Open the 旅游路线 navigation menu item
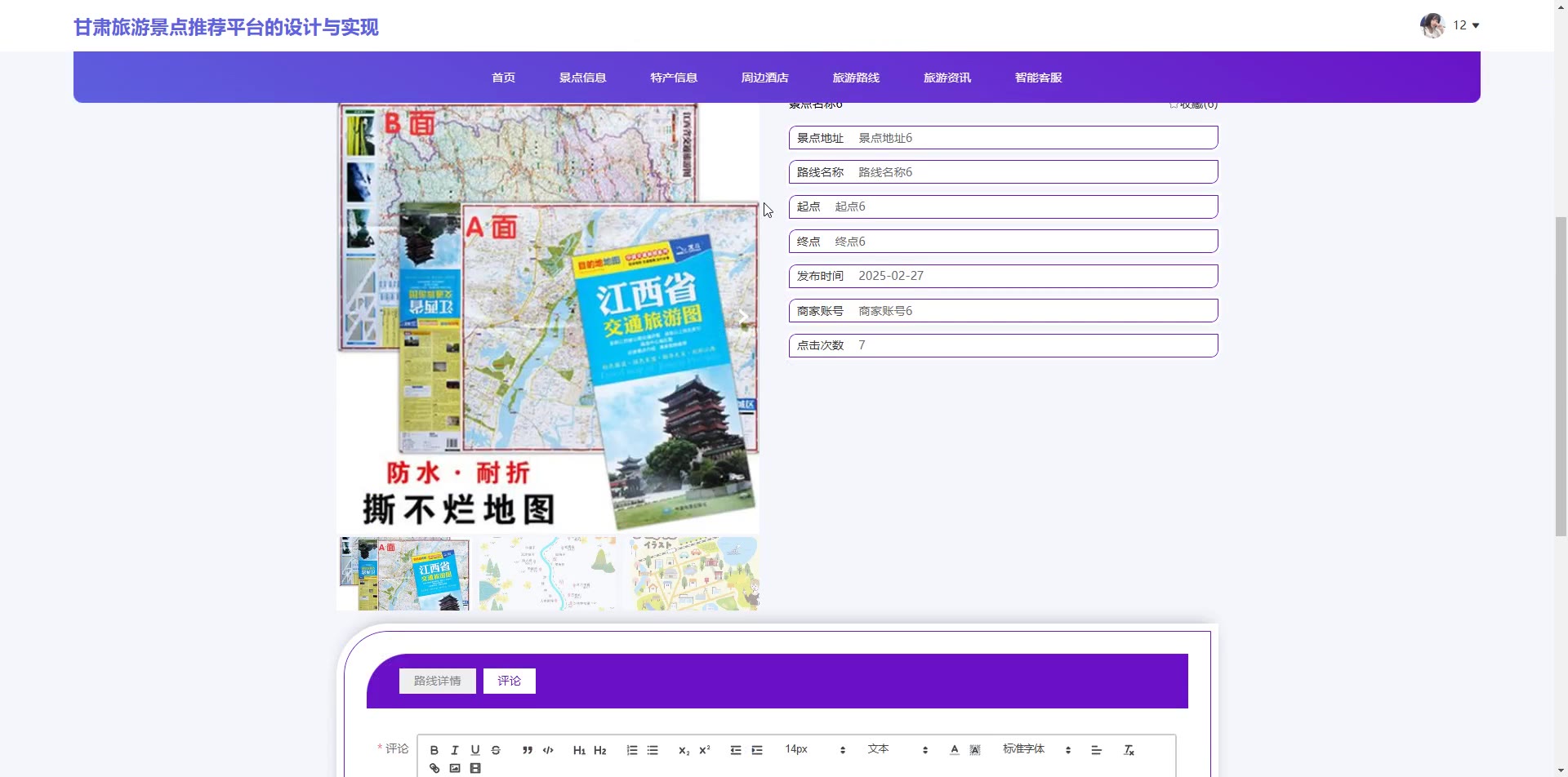1568x777 pixels. pyautogui.click(x=856, y=78)
